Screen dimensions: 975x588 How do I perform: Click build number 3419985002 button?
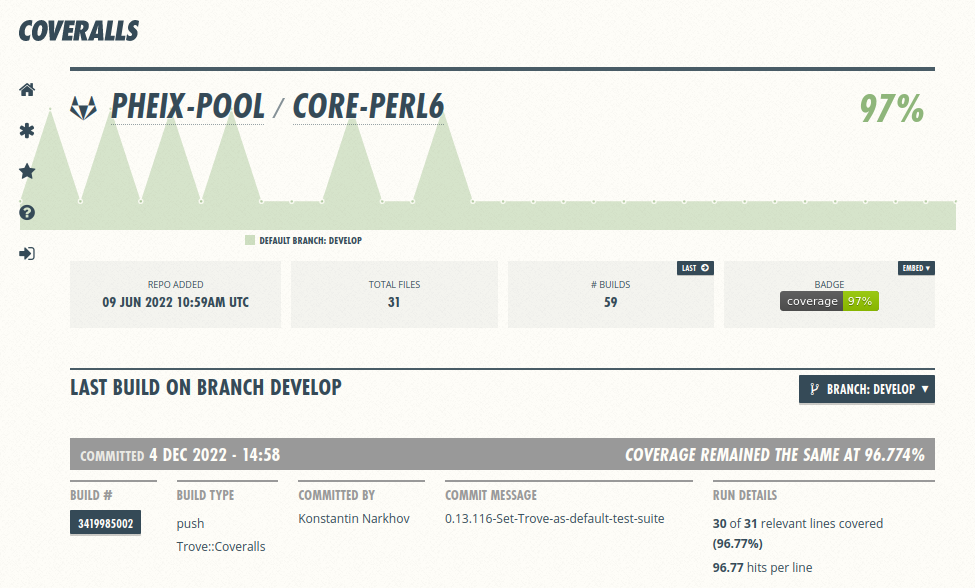pos(106,522)
